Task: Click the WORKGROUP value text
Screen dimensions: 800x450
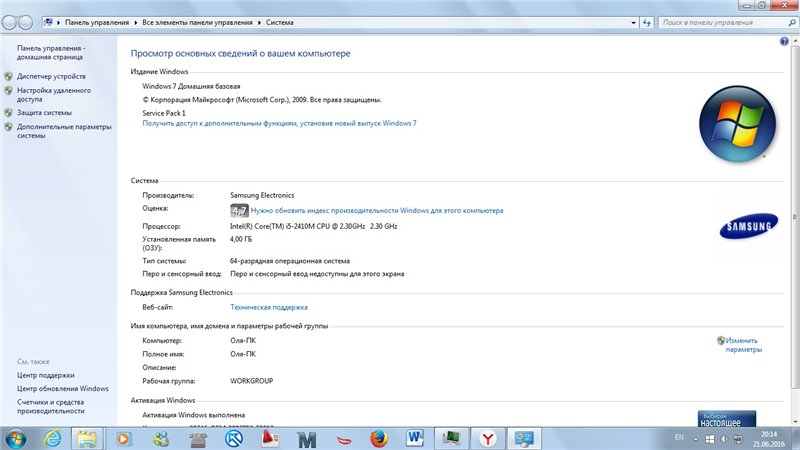Action: point(252,381)
